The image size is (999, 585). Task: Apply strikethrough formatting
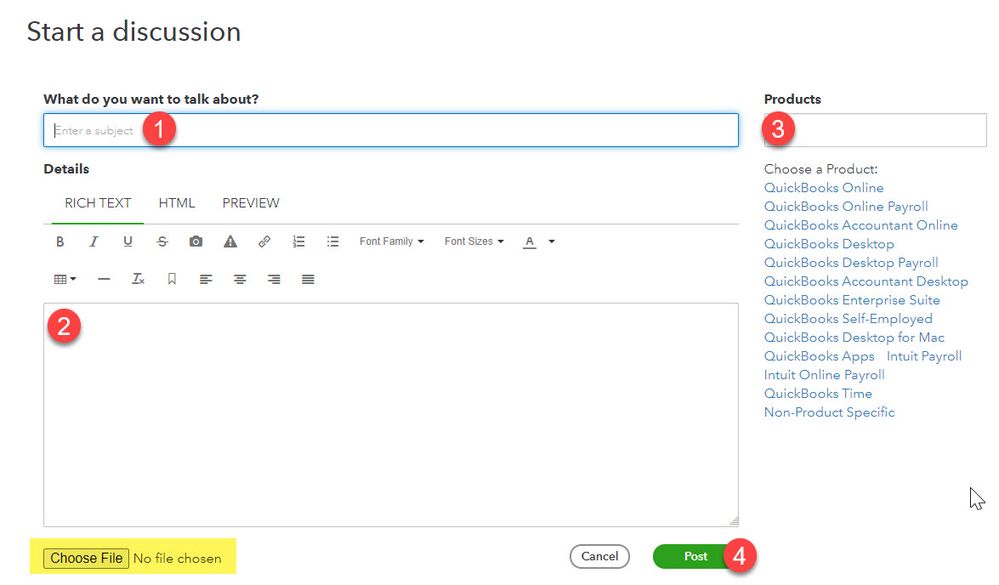(162, 242)
